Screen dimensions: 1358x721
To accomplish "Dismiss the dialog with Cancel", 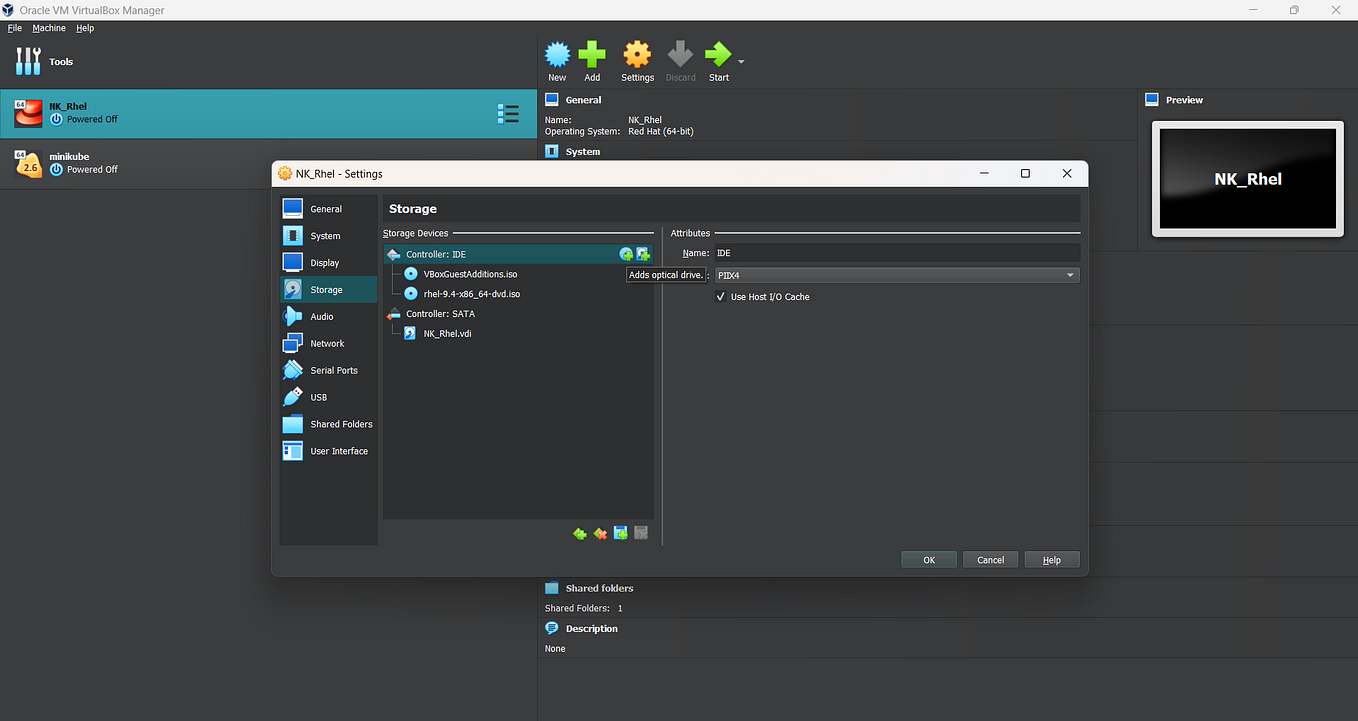I will click(990, 559).
